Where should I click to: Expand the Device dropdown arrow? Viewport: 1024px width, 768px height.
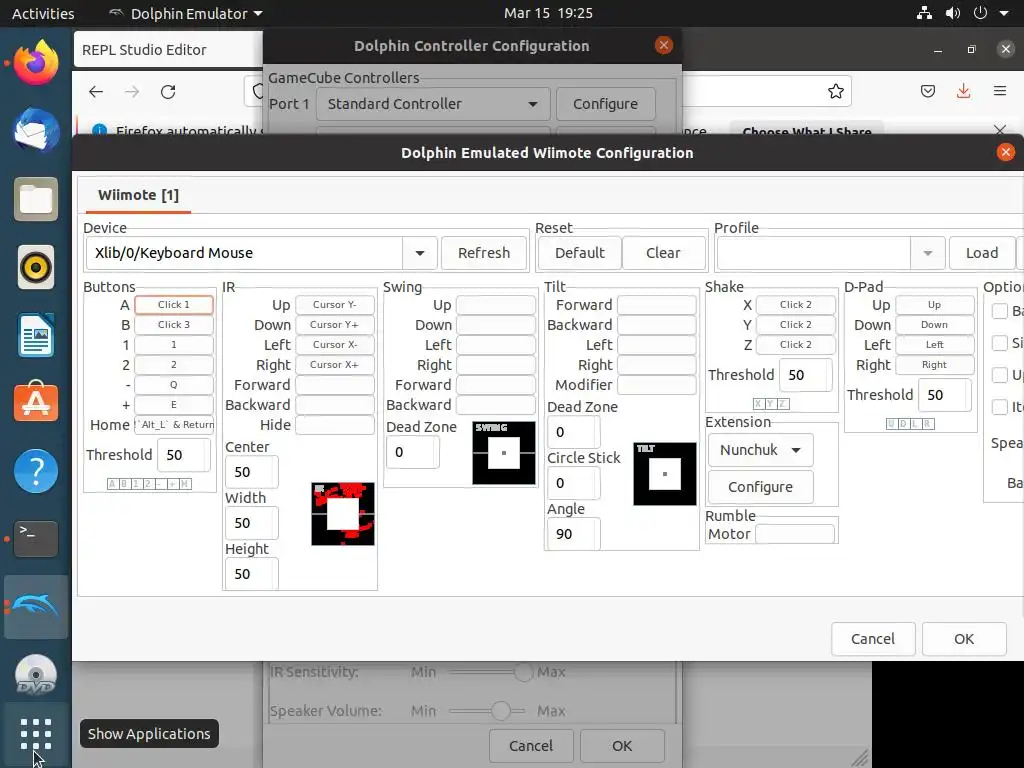coord(420,253)
